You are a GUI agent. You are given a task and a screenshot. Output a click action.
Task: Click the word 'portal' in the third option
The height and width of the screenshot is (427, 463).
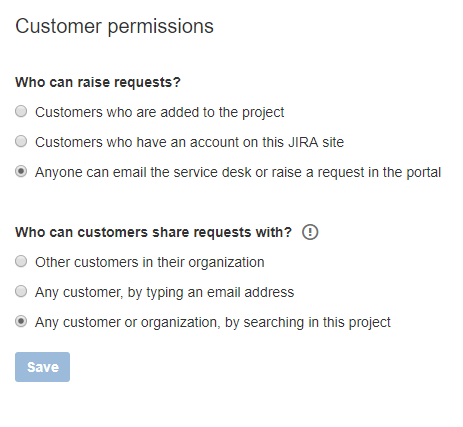point(424,173)
